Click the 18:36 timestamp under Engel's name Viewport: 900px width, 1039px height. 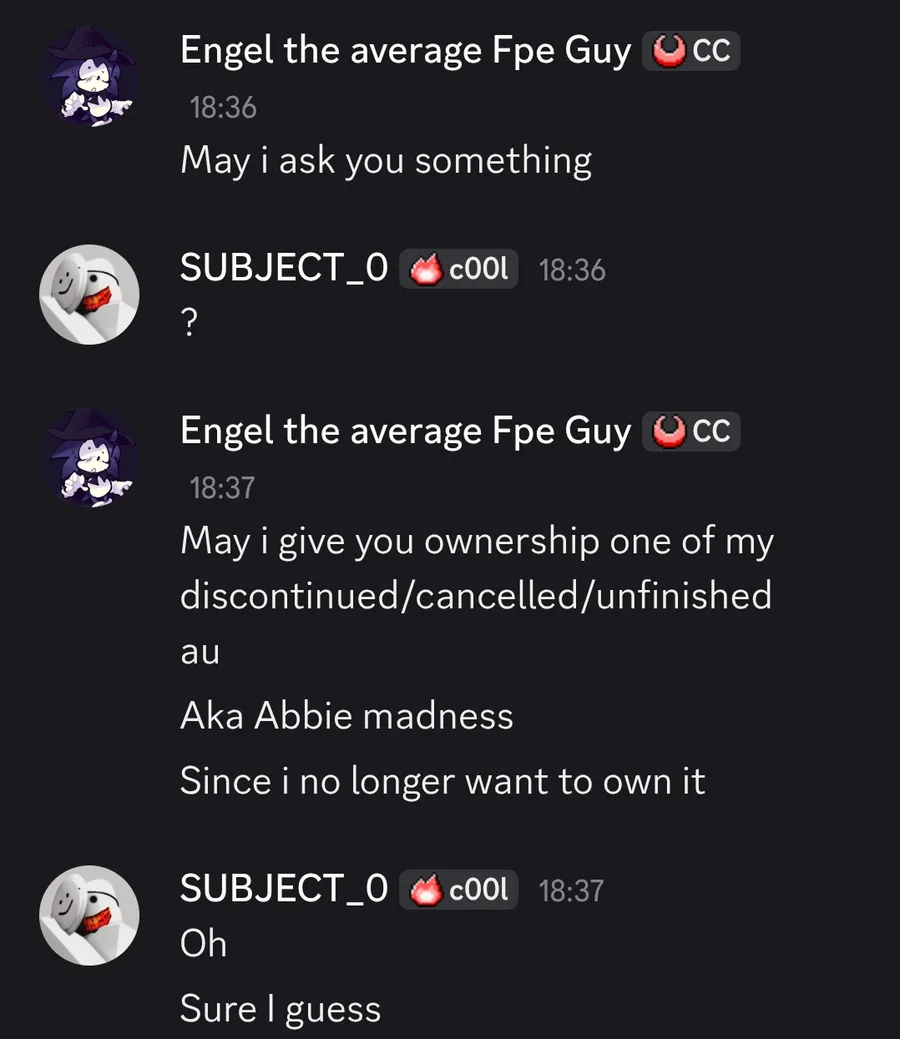[223, 107]
